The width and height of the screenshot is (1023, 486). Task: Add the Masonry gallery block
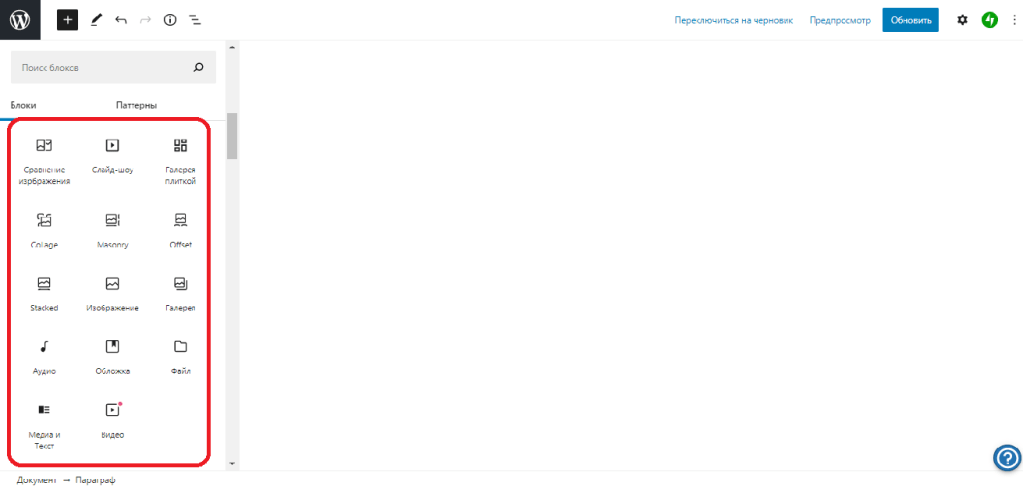click(x=112, y=230)
